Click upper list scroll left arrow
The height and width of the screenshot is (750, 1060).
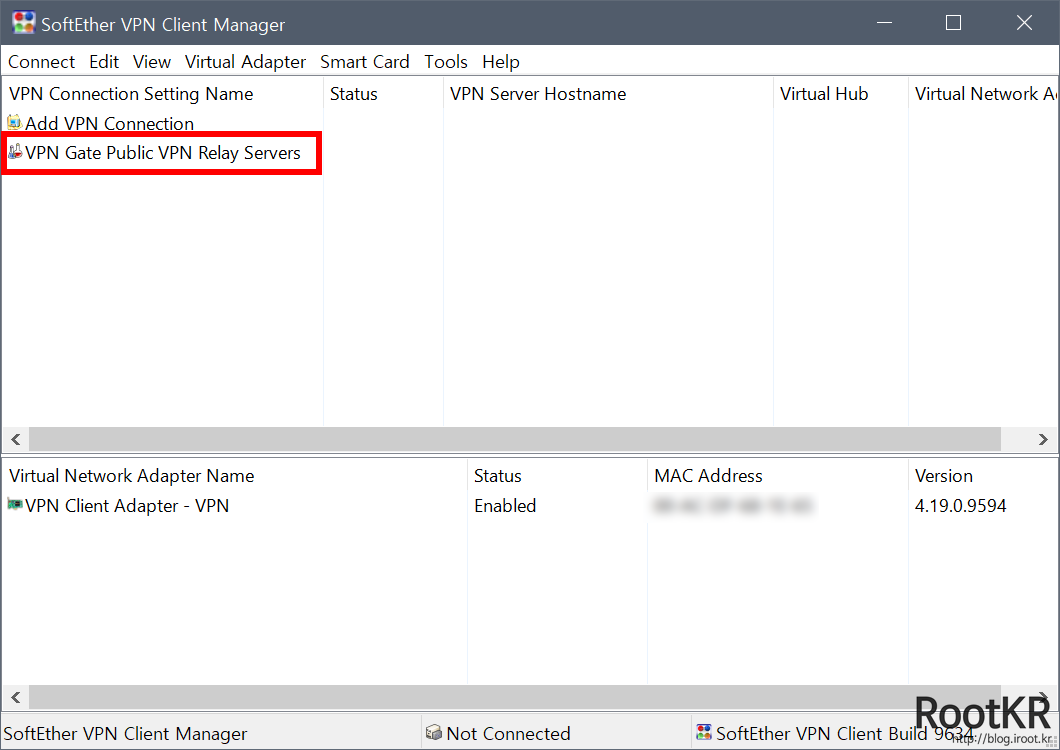pyautogui.click(x=16, y=439)
